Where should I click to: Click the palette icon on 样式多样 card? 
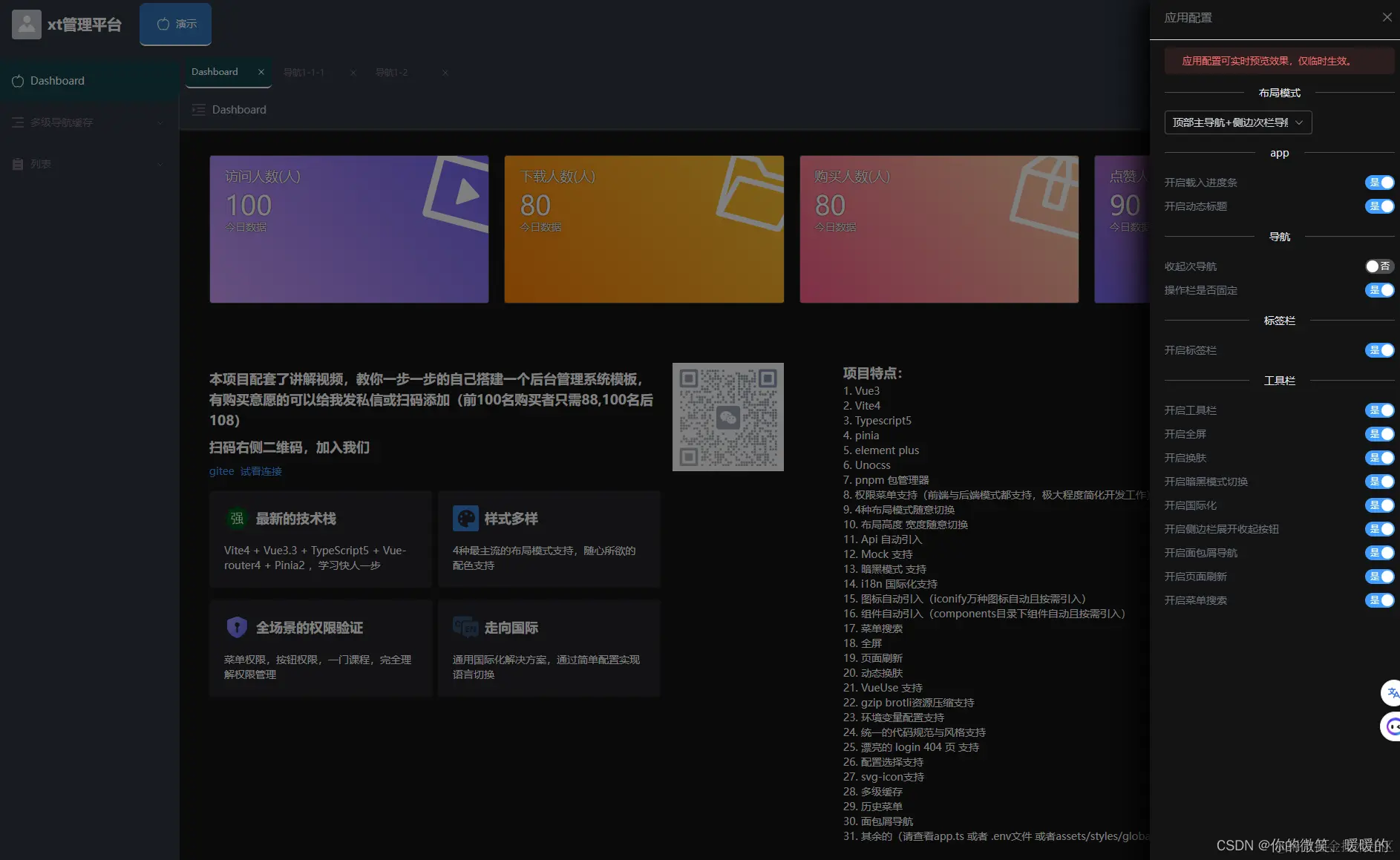465,519
